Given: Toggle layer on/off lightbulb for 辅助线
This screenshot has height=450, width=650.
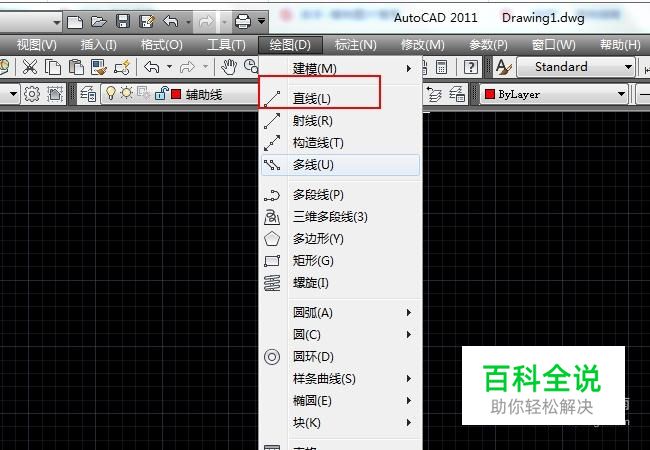Looking at the screenshot, I should pyautogui.click(x=110, y=93).
